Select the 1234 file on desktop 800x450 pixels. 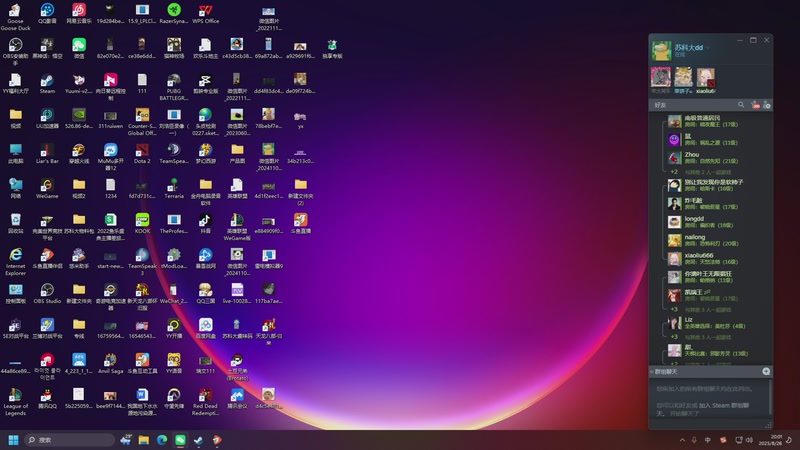(111, 188)
